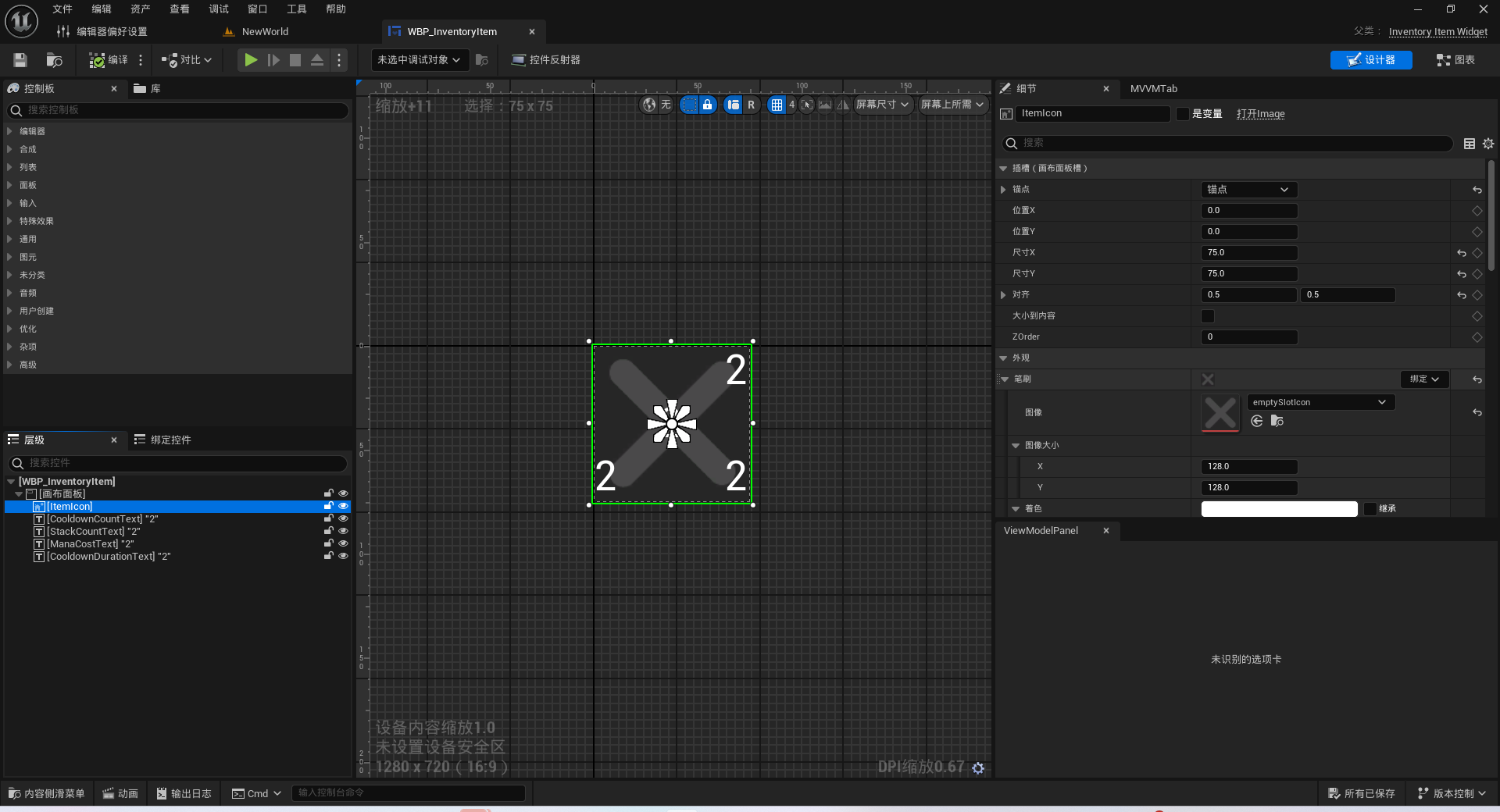The image size is (1500, 812).
Task: Open the 文件 menu
Action: [62, 9]
